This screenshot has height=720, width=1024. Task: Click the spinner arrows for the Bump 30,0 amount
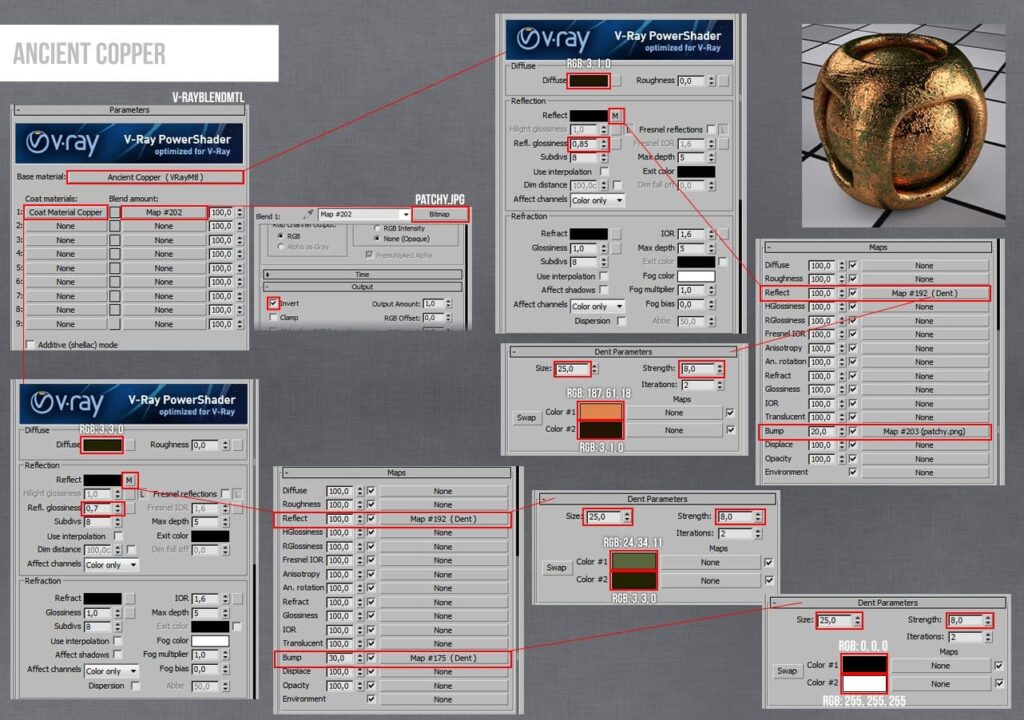[x=361, y=659]
